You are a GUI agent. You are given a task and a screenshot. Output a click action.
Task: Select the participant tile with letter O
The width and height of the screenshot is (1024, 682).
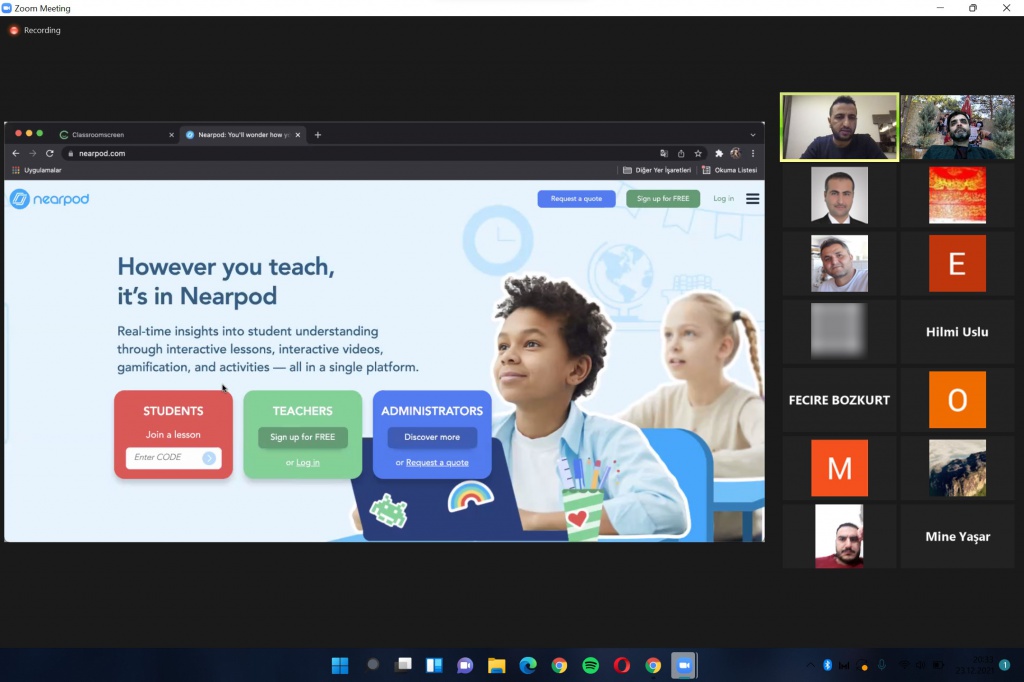pos(957,400)
